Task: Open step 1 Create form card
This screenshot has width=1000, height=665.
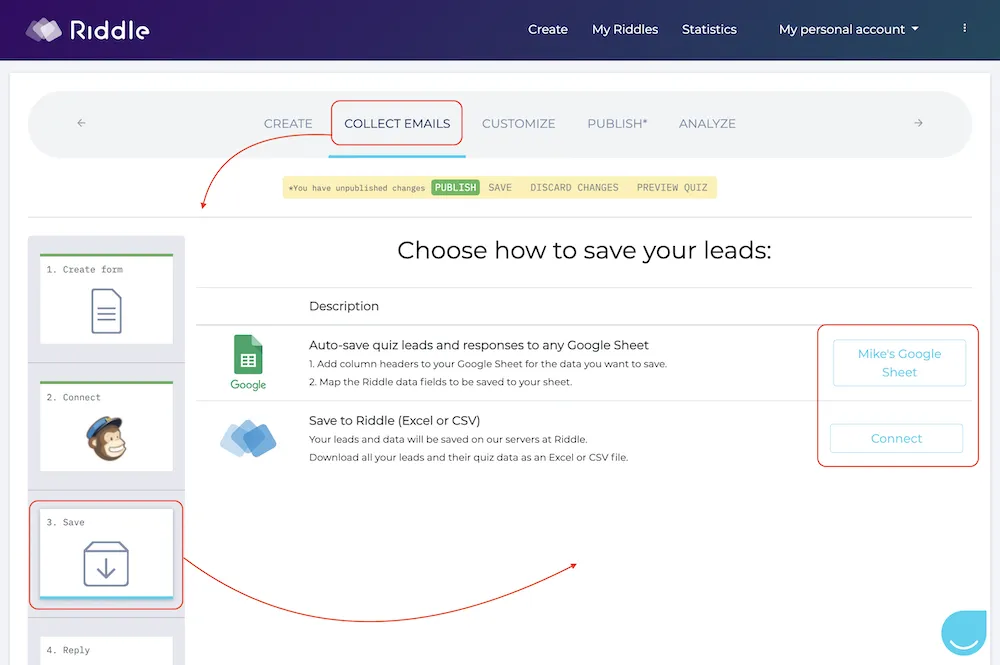Action: coord(107,299)
